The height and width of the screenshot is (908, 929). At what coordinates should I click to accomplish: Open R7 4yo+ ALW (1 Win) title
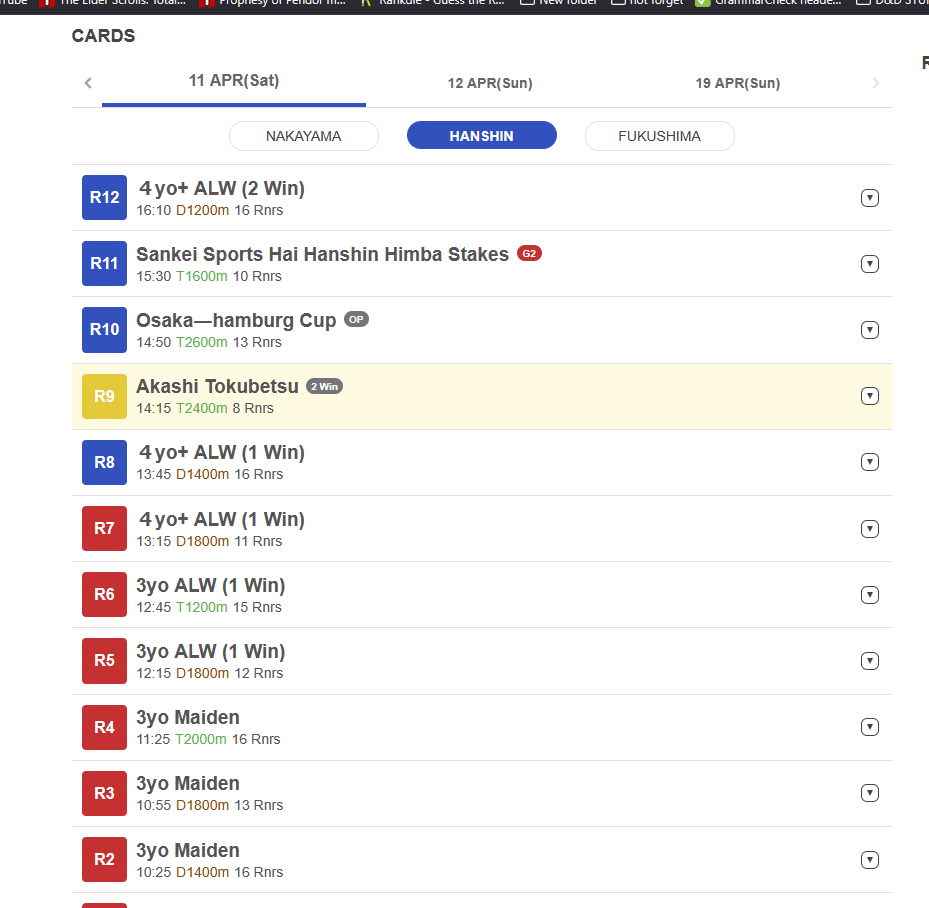tap(222, 519)
